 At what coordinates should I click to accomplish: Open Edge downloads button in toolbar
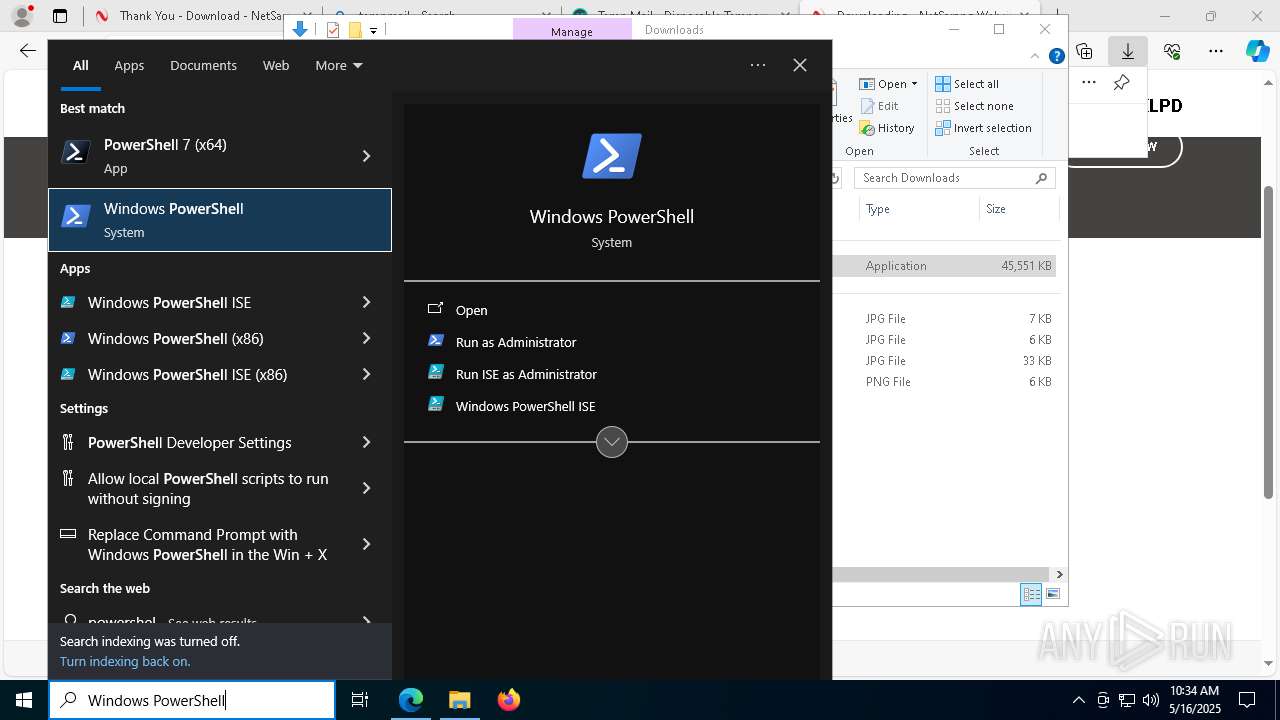click(1128, 51)
